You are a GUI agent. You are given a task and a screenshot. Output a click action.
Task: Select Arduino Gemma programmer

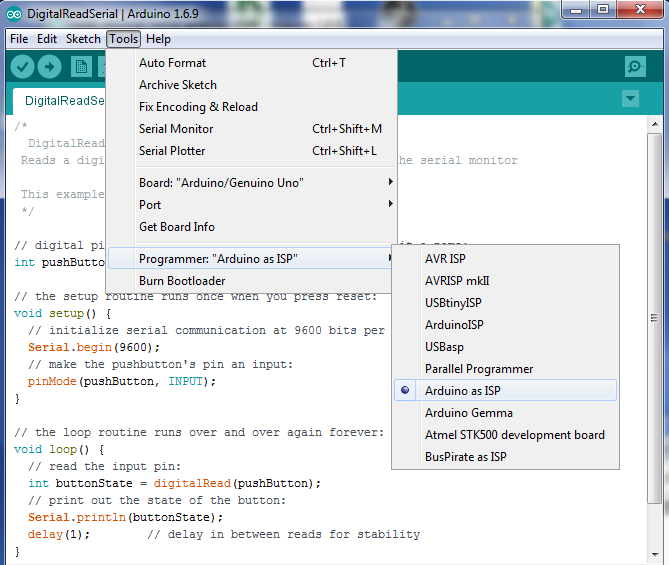(505, 413)
